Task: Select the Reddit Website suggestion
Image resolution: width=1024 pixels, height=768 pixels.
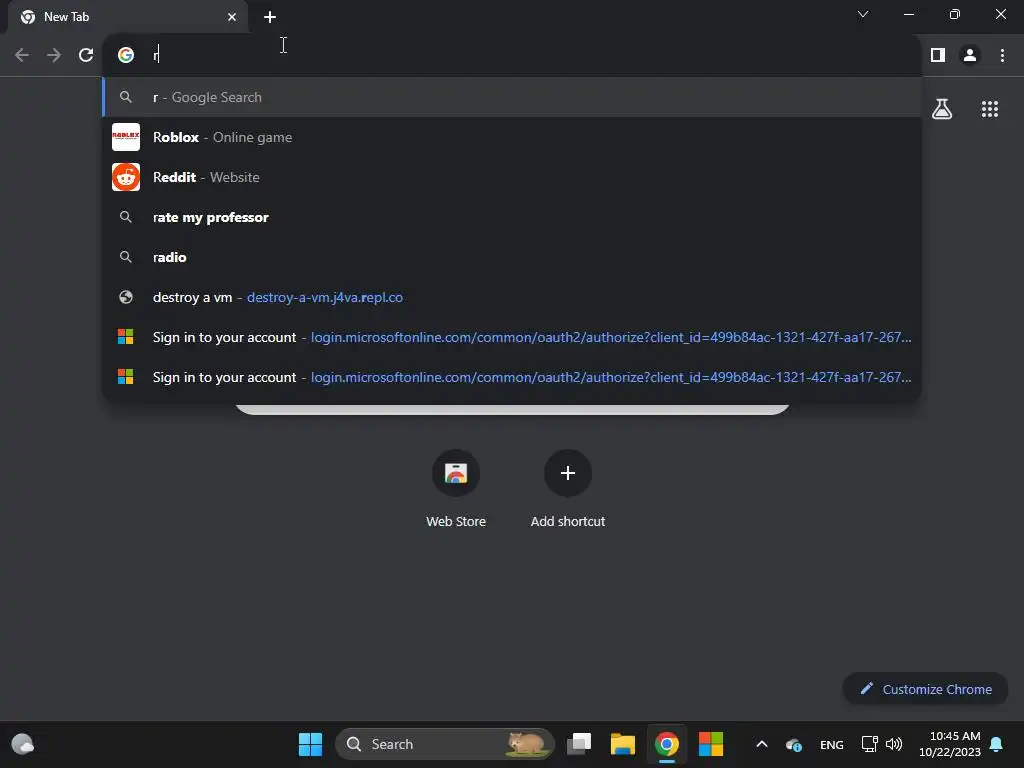Action: coord(512,177)
